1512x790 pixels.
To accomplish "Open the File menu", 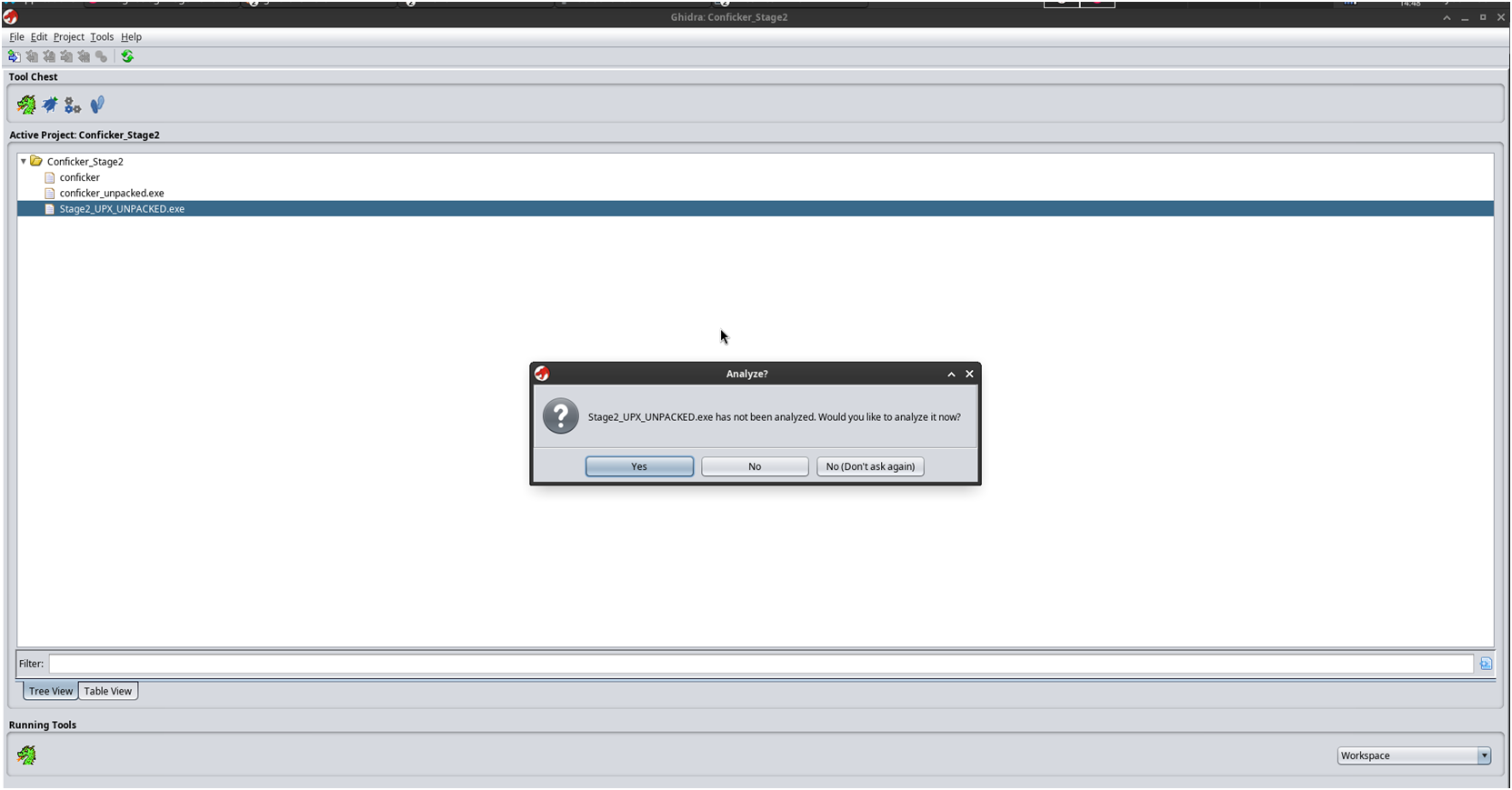I will pyautogui.click(x=16, y=37).
